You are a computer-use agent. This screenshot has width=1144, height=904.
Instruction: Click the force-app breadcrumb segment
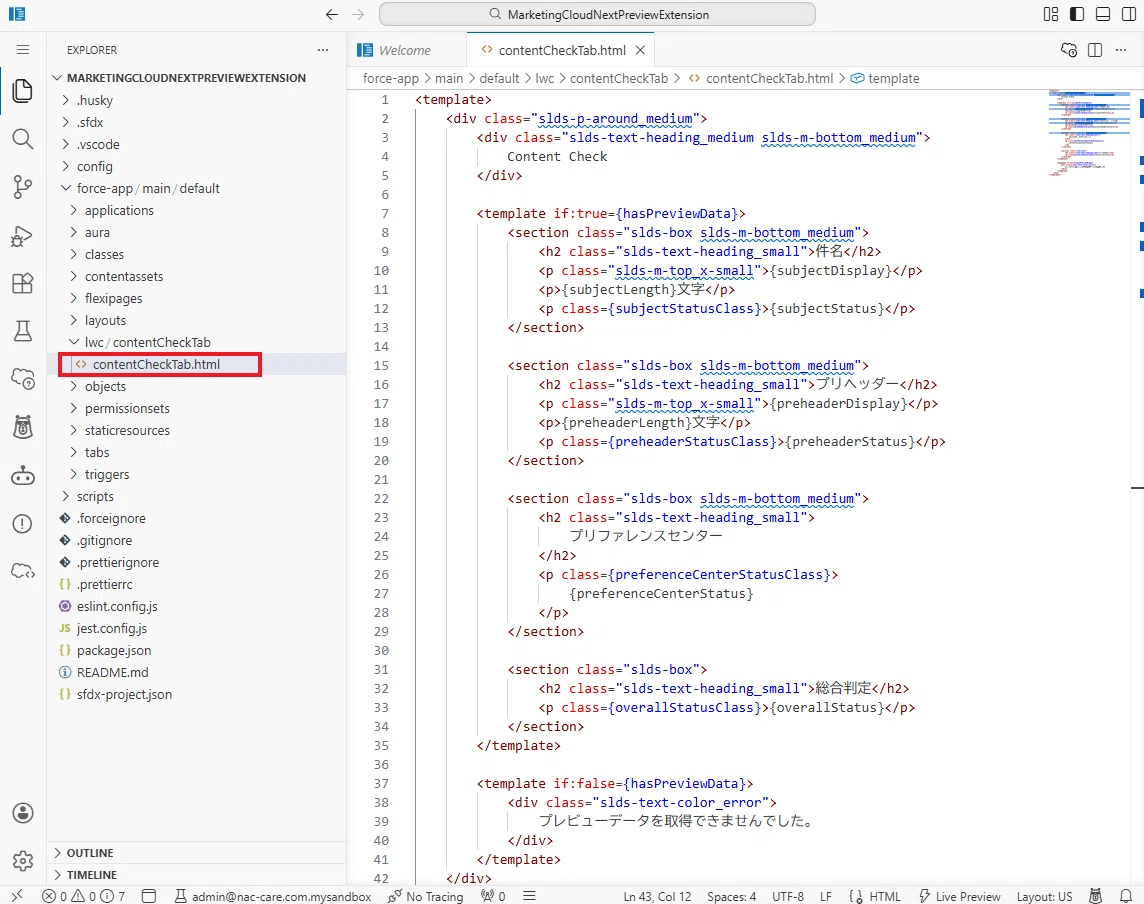point(390,78)
